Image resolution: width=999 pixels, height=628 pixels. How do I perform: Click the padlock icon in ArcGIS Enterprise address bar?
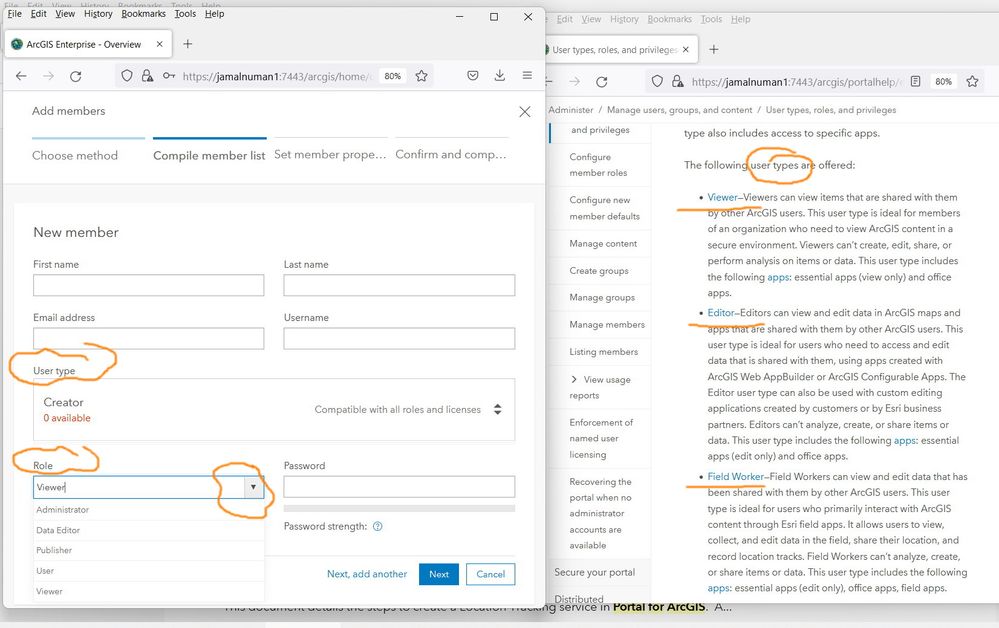point(147,76)
